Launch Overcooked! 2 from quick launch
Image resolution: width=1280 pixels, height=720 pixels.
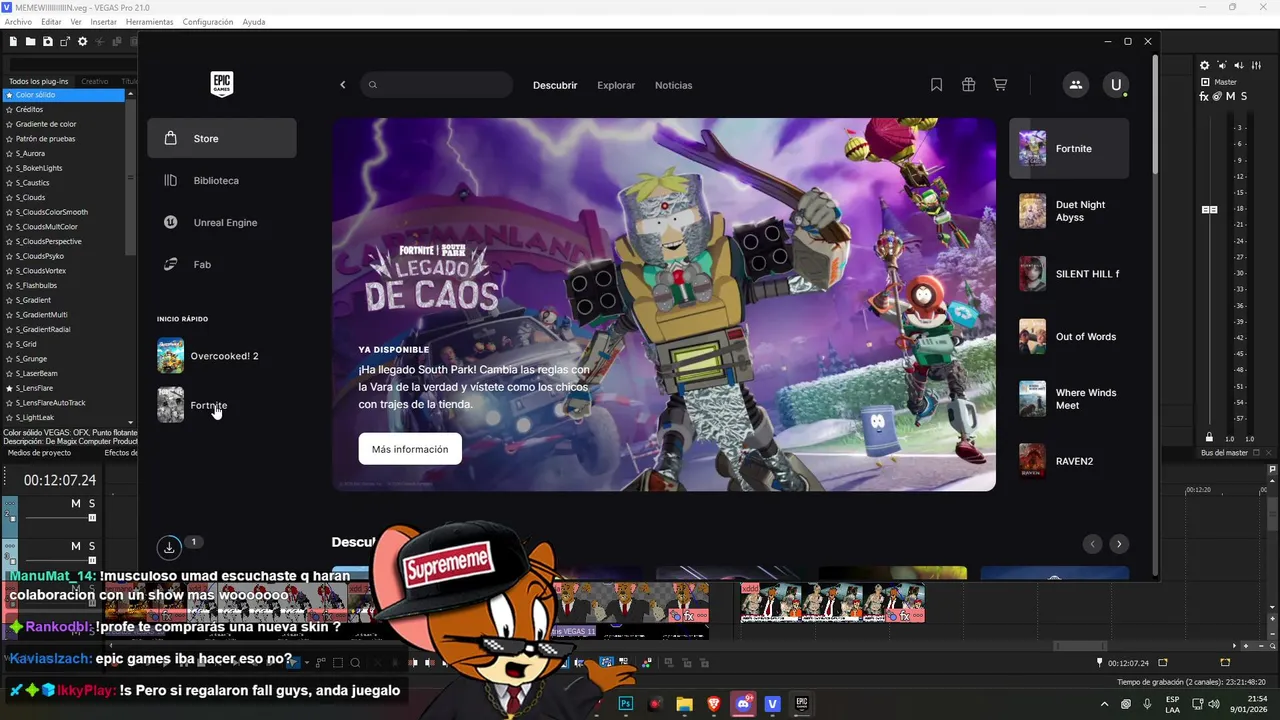point(222,356)
